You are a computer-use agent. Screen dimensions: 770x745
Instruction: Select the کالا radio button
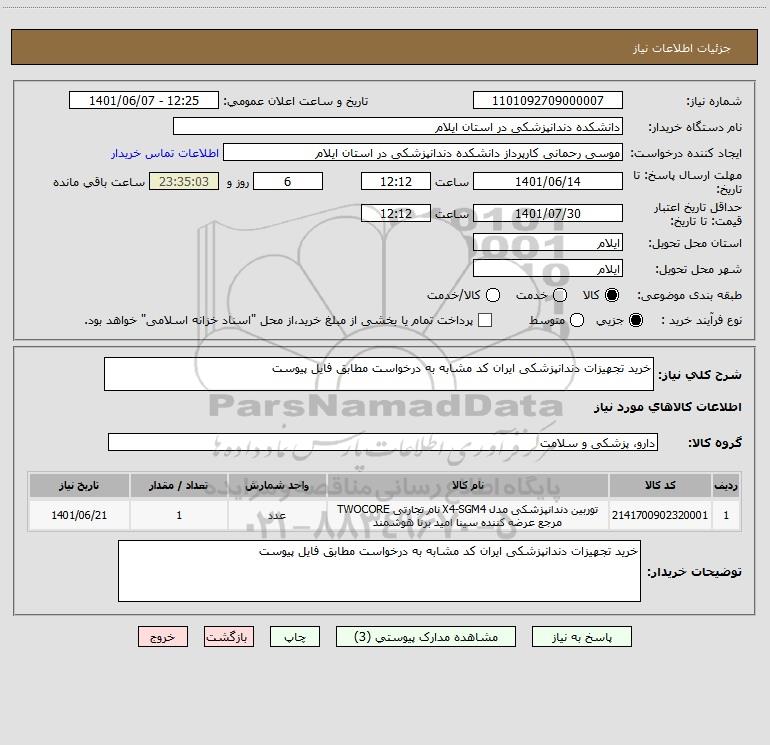(x=612, y=295)
